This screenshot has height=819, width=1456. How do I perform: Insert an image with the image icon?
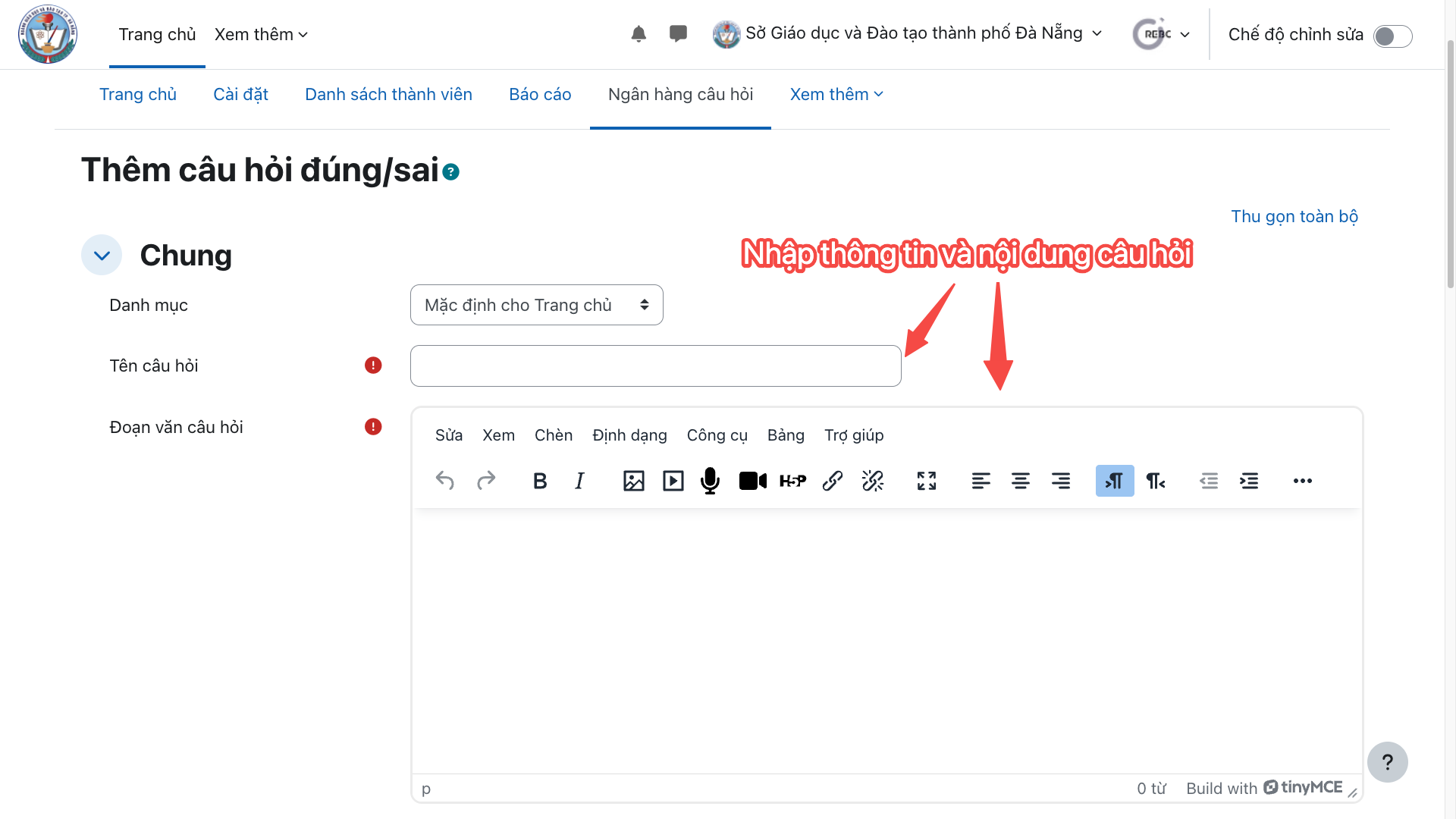point(634,481)
